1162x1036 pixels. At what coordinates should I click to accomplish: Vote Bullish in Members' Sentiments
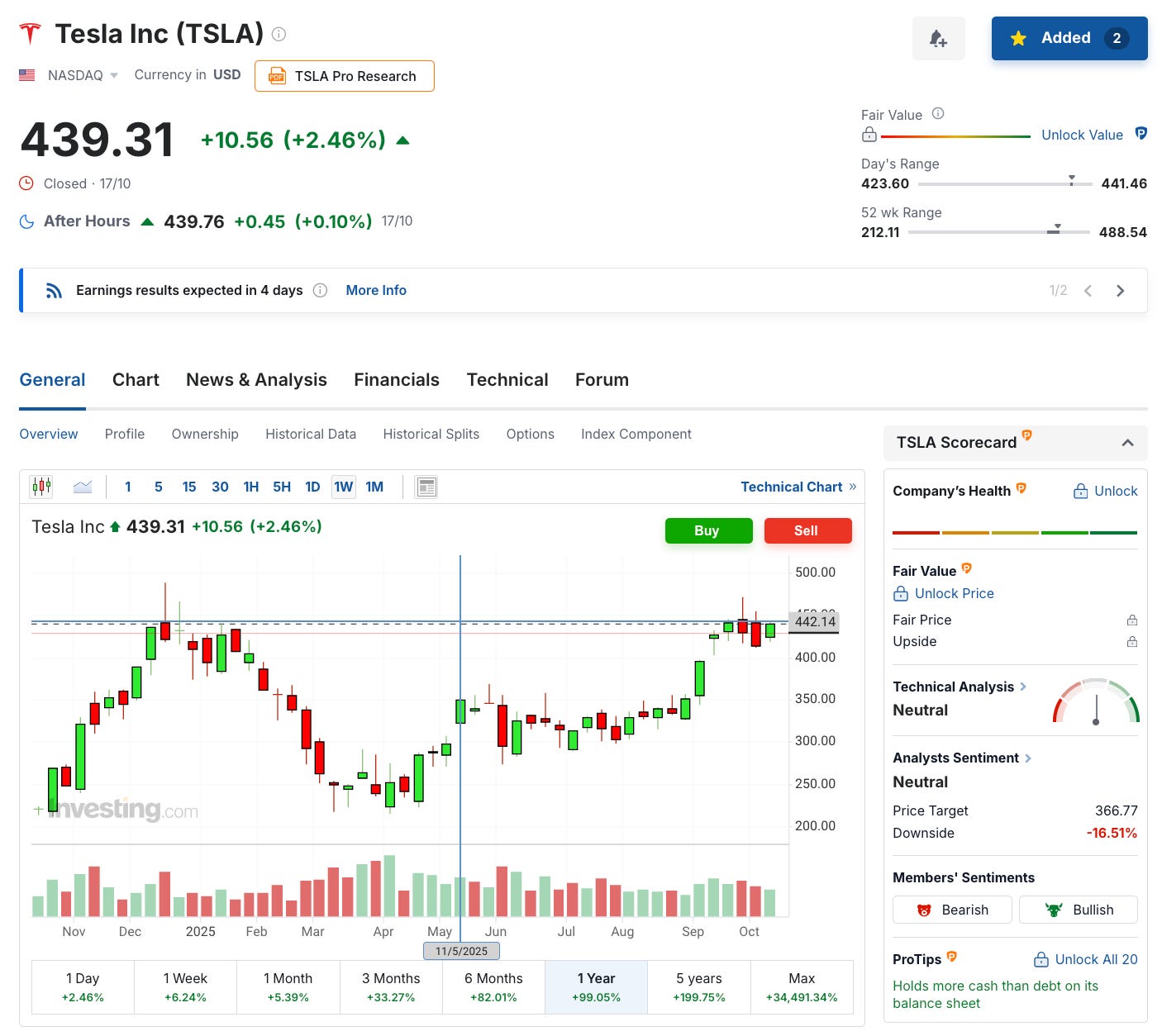click(1079, 910)
